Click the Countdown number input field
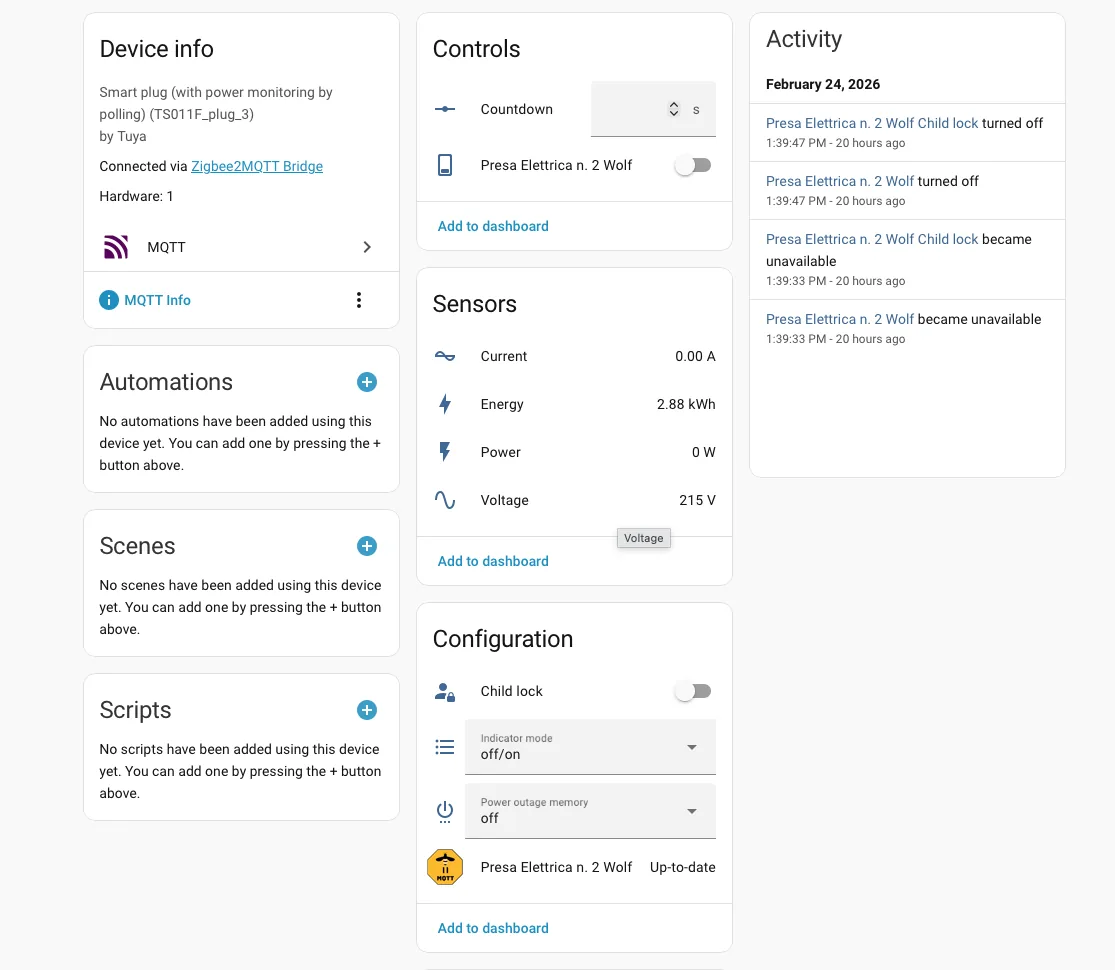1115x970 pixels. (630, 109)
